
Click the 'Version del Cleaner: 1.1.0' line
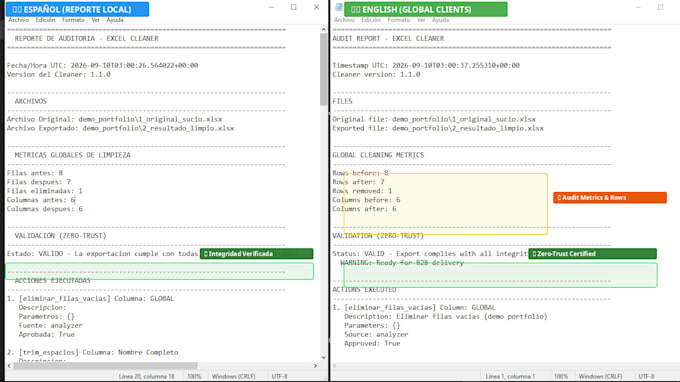(x=59, y=75)
